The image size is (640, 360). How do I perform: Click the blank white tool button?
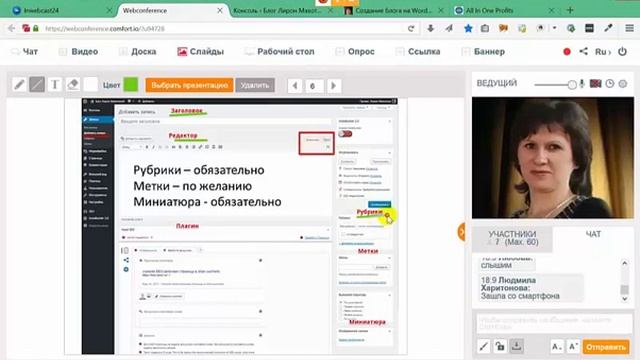[91, 85]
